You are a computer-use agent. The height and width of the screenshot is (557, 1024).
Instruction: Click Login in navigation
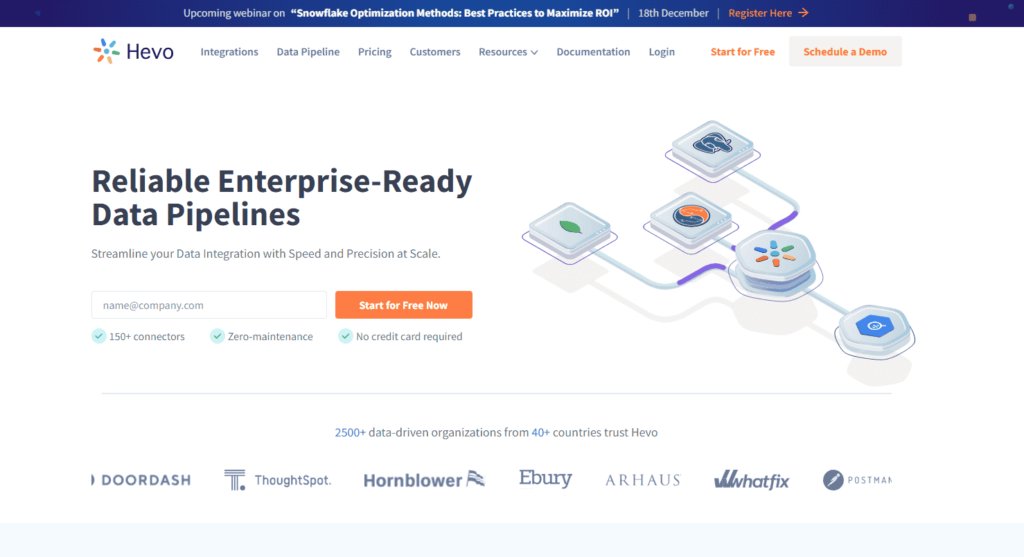coord(662,52)
